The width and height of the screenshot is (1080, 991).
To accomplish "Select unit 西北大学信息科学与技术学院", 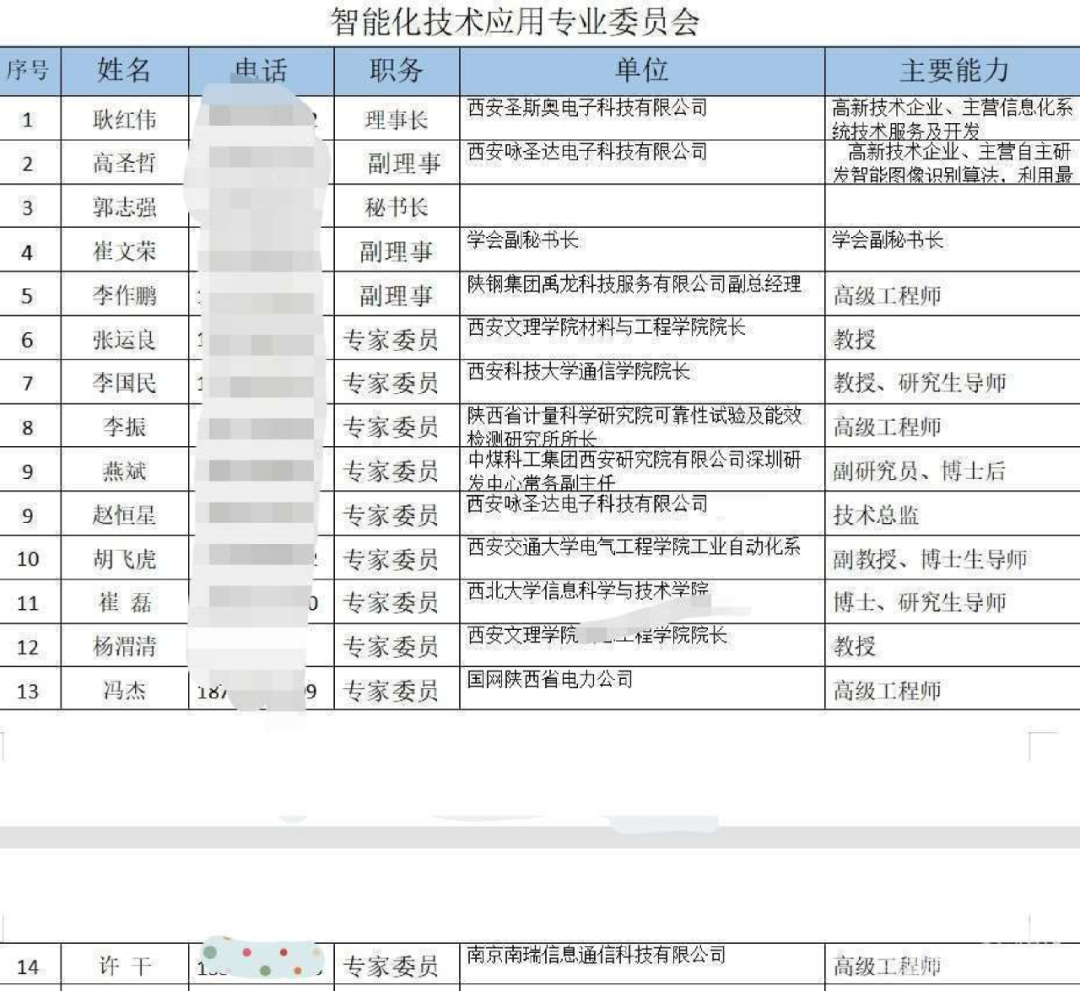I will coord(588,590).
